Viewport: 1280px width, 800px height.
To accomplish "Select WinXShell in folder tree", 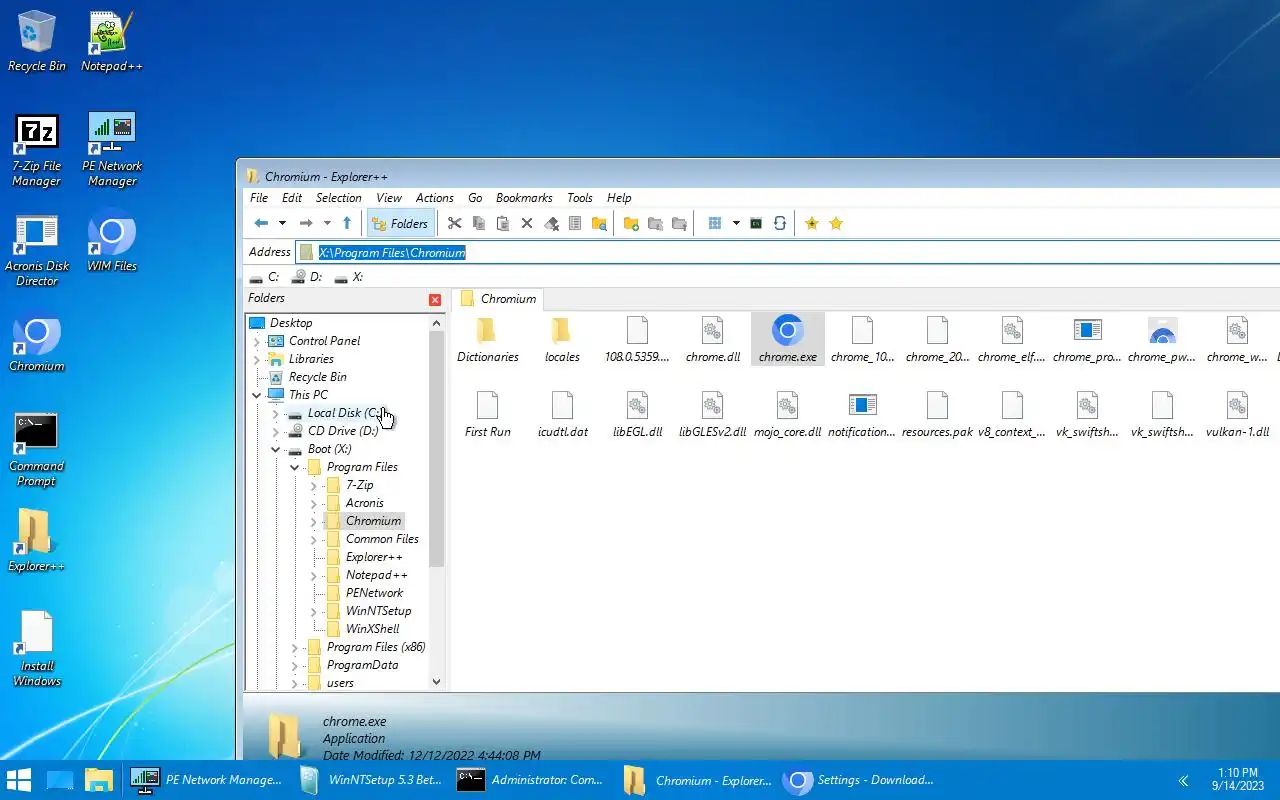I will [x=372, y=629].
